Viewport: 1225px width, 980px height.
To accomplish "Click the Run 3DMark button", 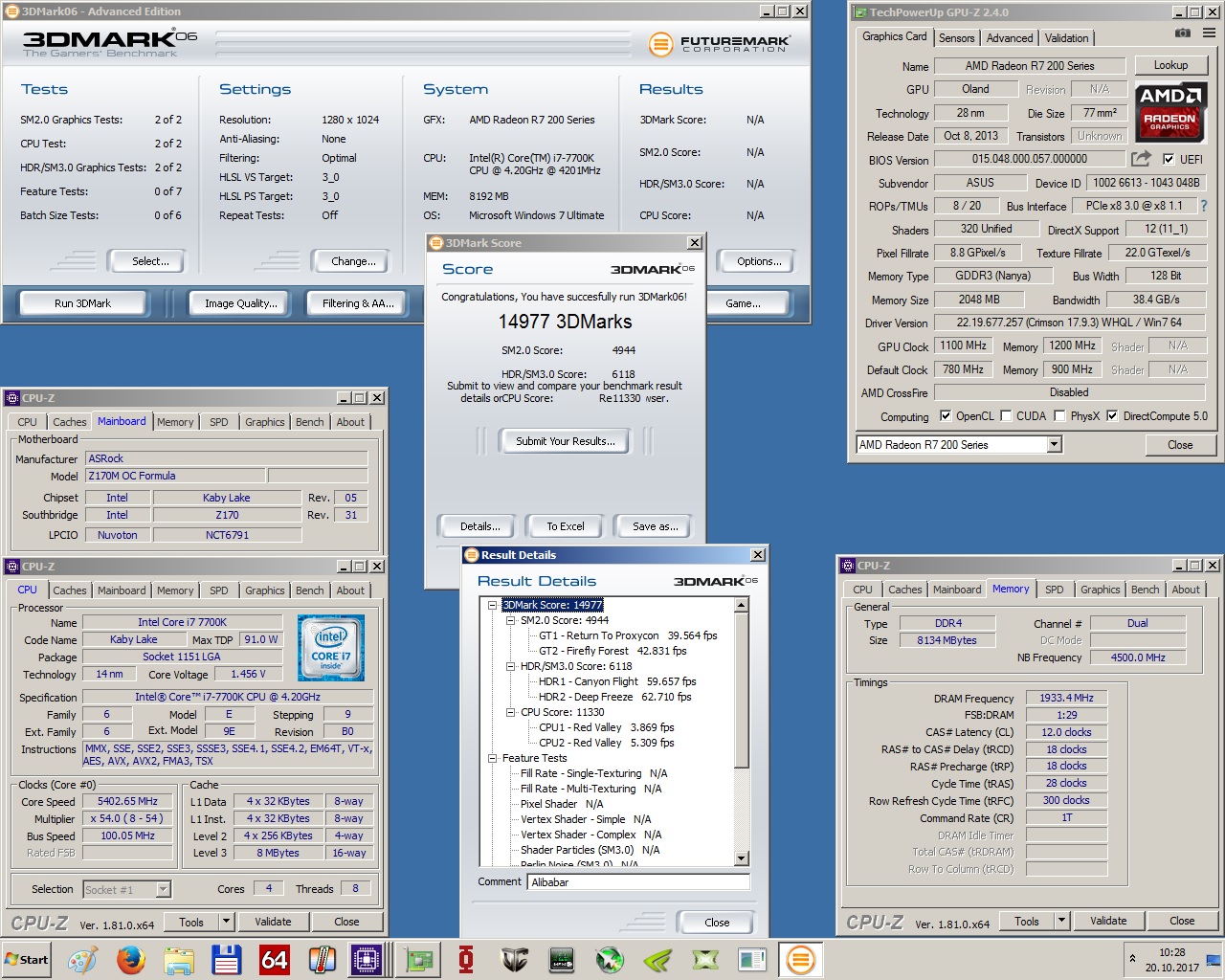I will (x=82, y=303).
